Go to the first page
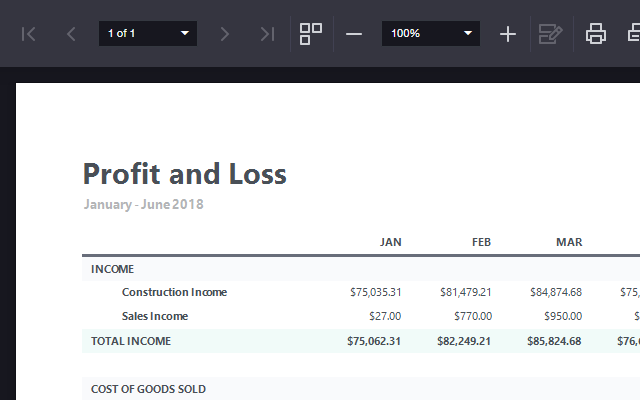 click(29, 34)
